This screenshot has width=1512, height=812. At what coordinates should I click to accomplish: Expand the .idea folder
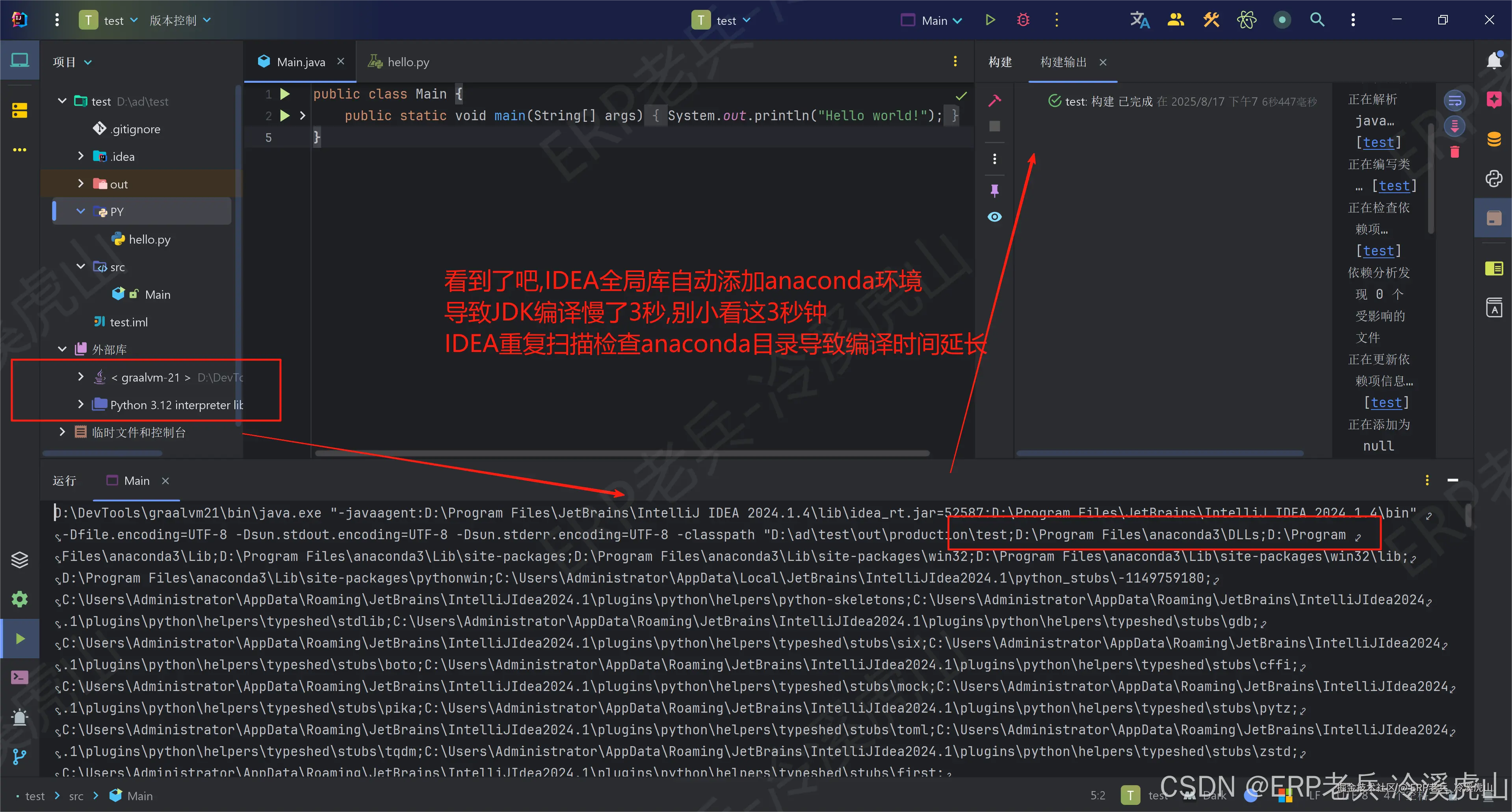click(81, 156)
